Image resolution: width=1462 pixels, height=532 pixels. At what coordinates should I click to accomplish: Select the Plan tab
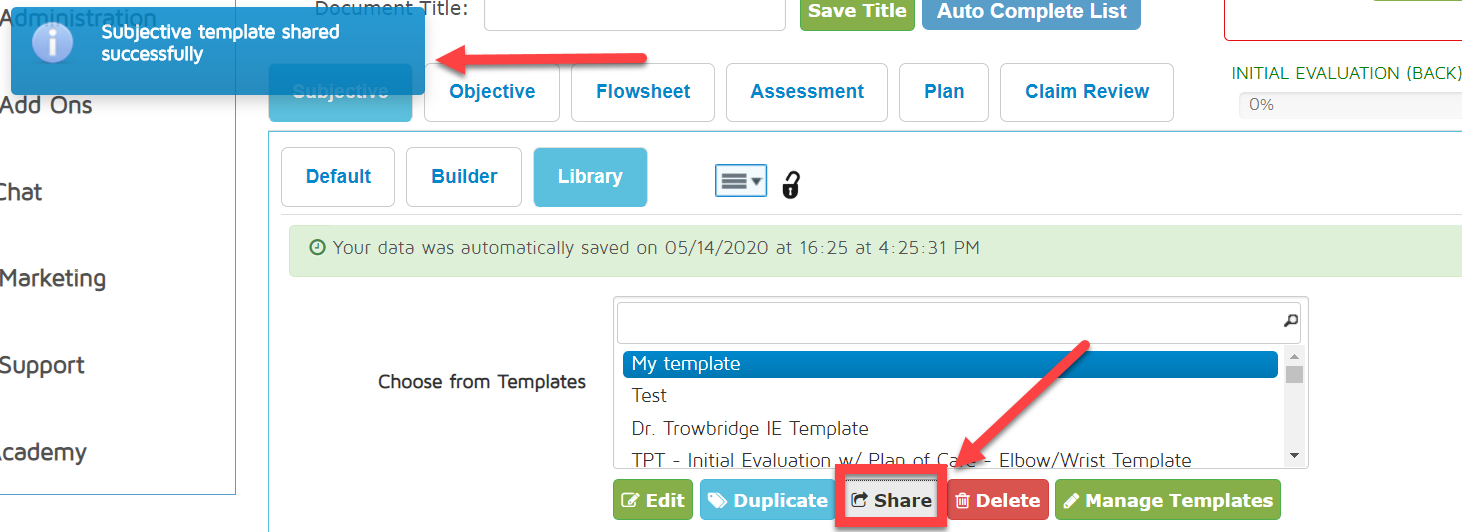(x=943, y=92)
